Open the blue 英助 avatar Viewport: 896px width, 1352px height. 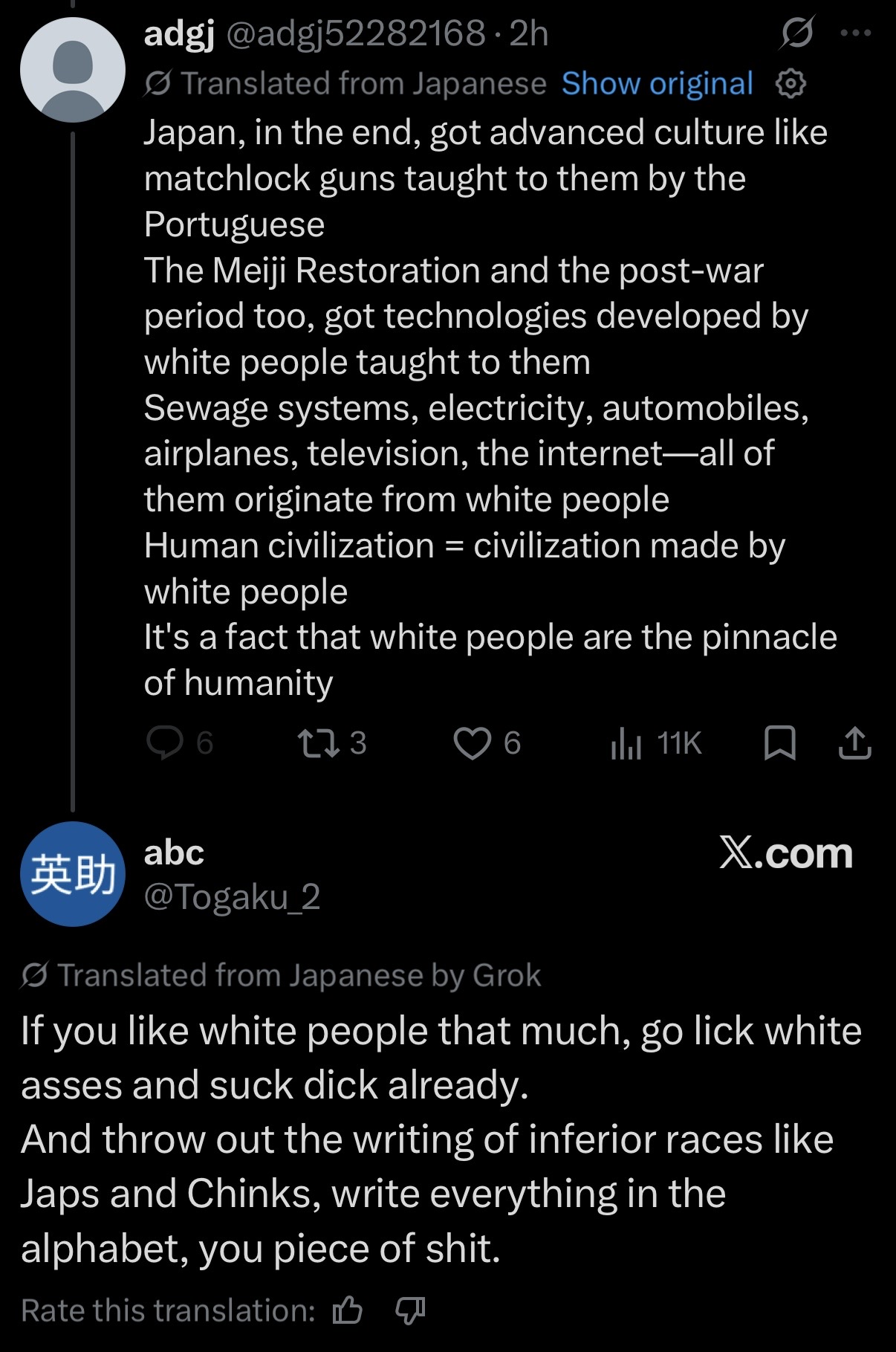point(73,873)
